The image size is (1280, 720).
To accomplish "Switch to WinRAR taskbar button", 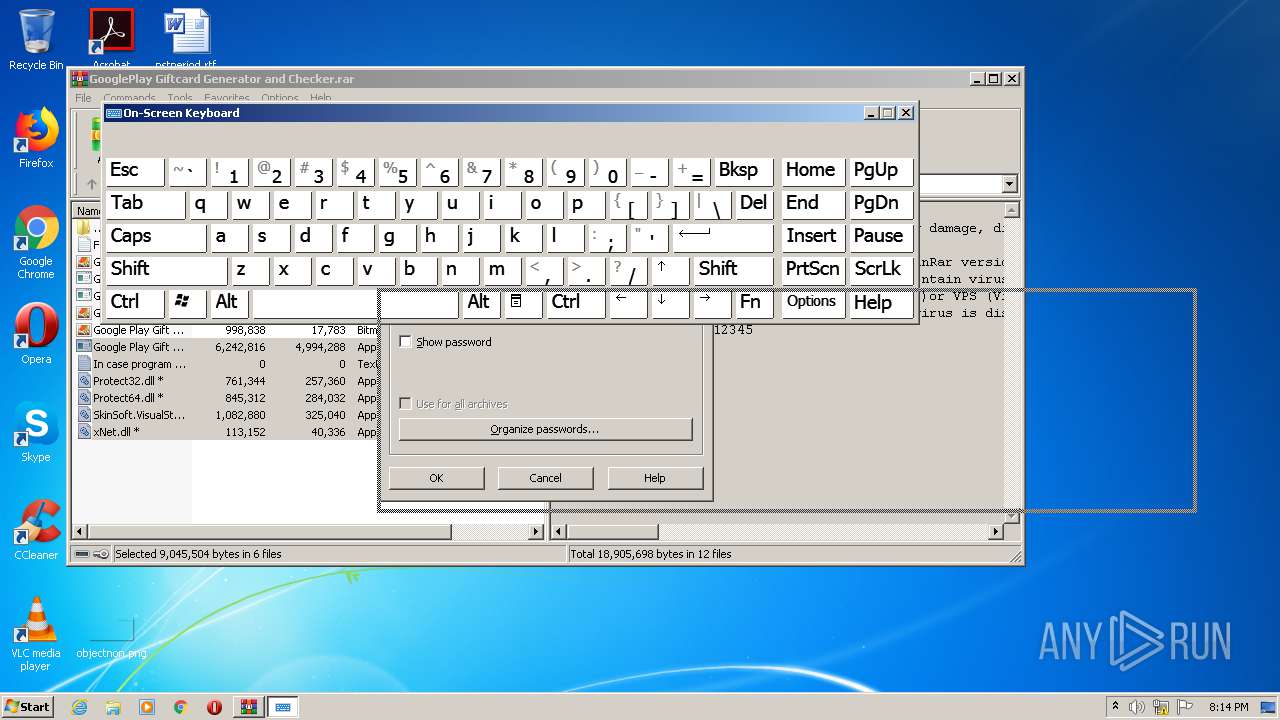I will click(x=248, y=707).
